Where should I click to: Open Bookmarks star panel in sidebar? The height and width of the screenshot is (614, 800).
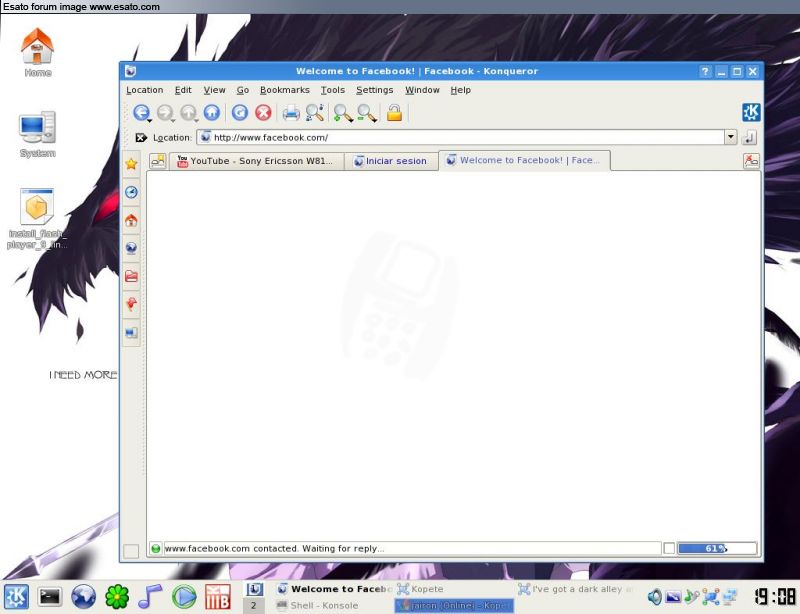[x=131, y=164]
